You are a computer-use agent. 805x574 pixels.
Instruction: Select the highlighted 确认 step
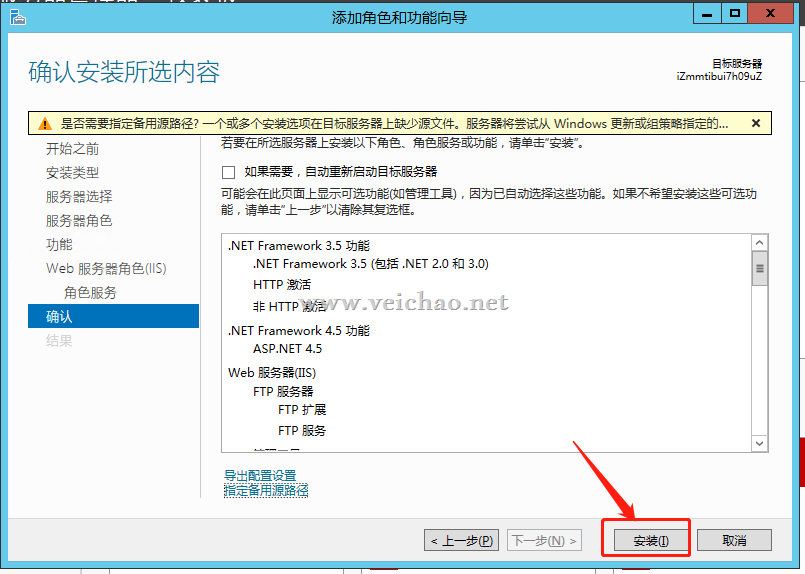(113, 316)
